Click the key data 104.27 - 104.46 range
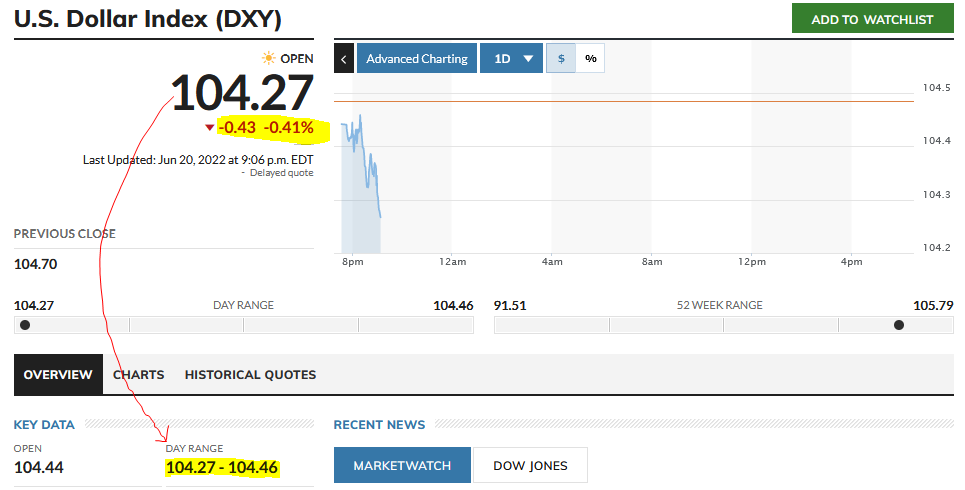The image size is (965, 490). tap(222, 467)
